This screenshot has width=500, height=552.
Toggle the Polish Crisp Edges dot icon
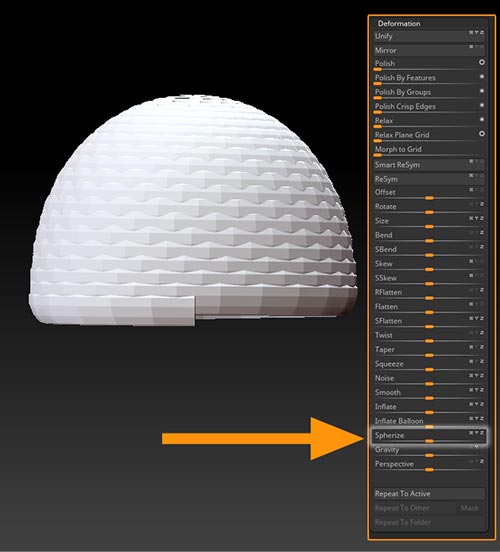pyautogui.click(x=482, y=105)
